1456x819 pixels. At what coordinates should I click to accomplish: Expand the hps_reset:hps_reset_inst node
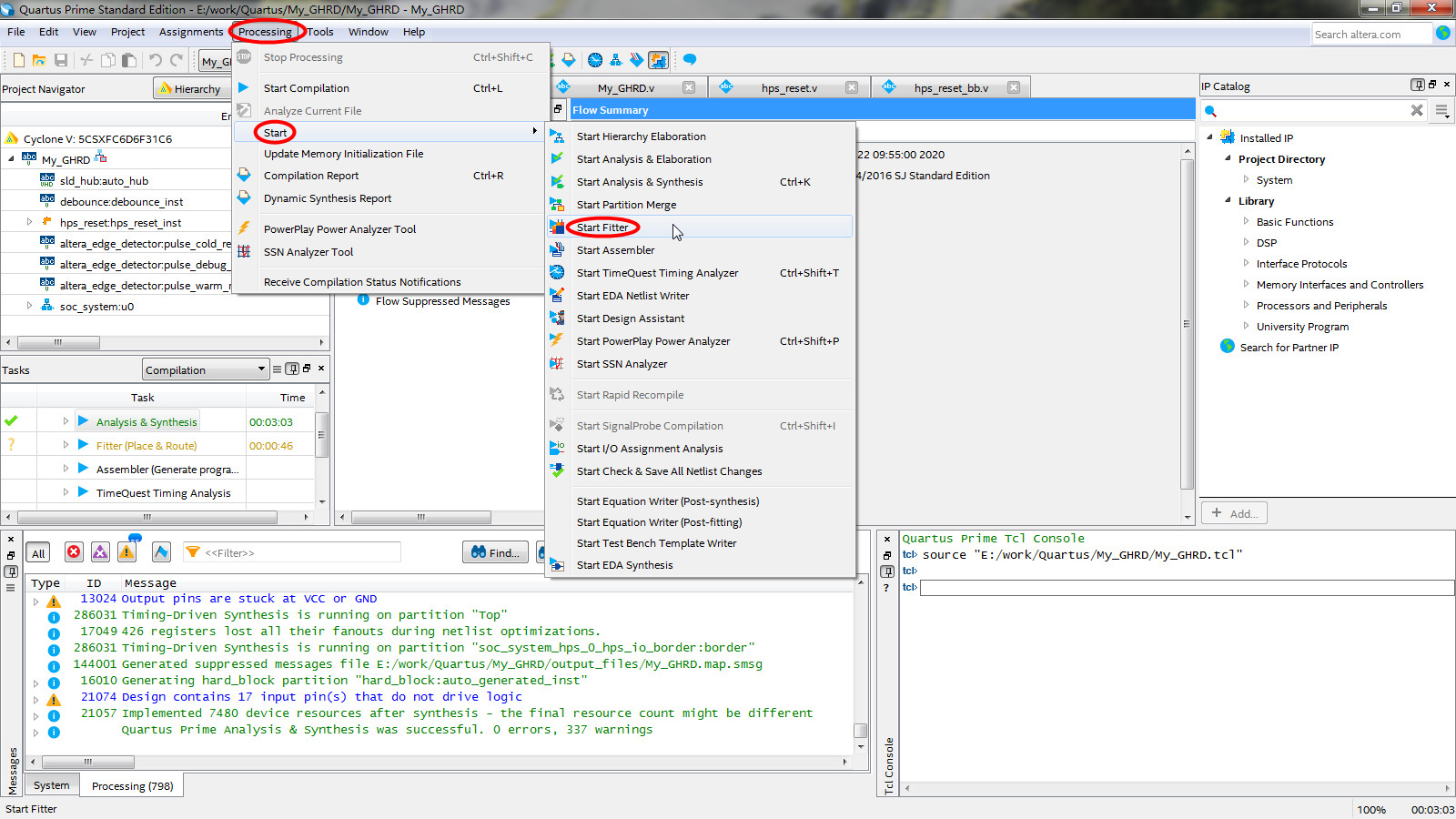point(29,221)
